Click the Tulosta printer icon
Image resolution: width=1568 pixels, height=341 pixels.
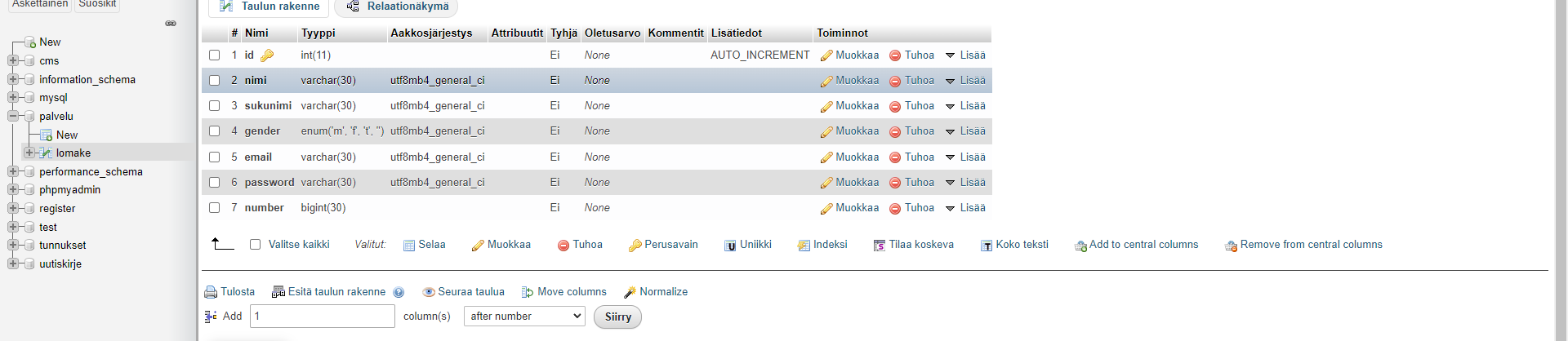click(211, 292)
